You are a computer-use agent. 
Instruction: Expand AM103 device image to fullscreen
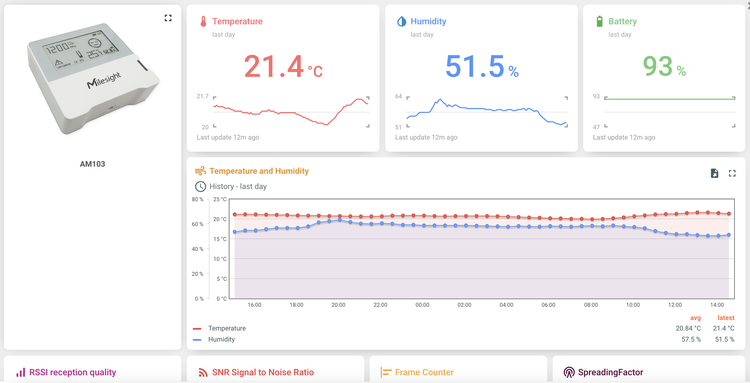pos(168,18)
